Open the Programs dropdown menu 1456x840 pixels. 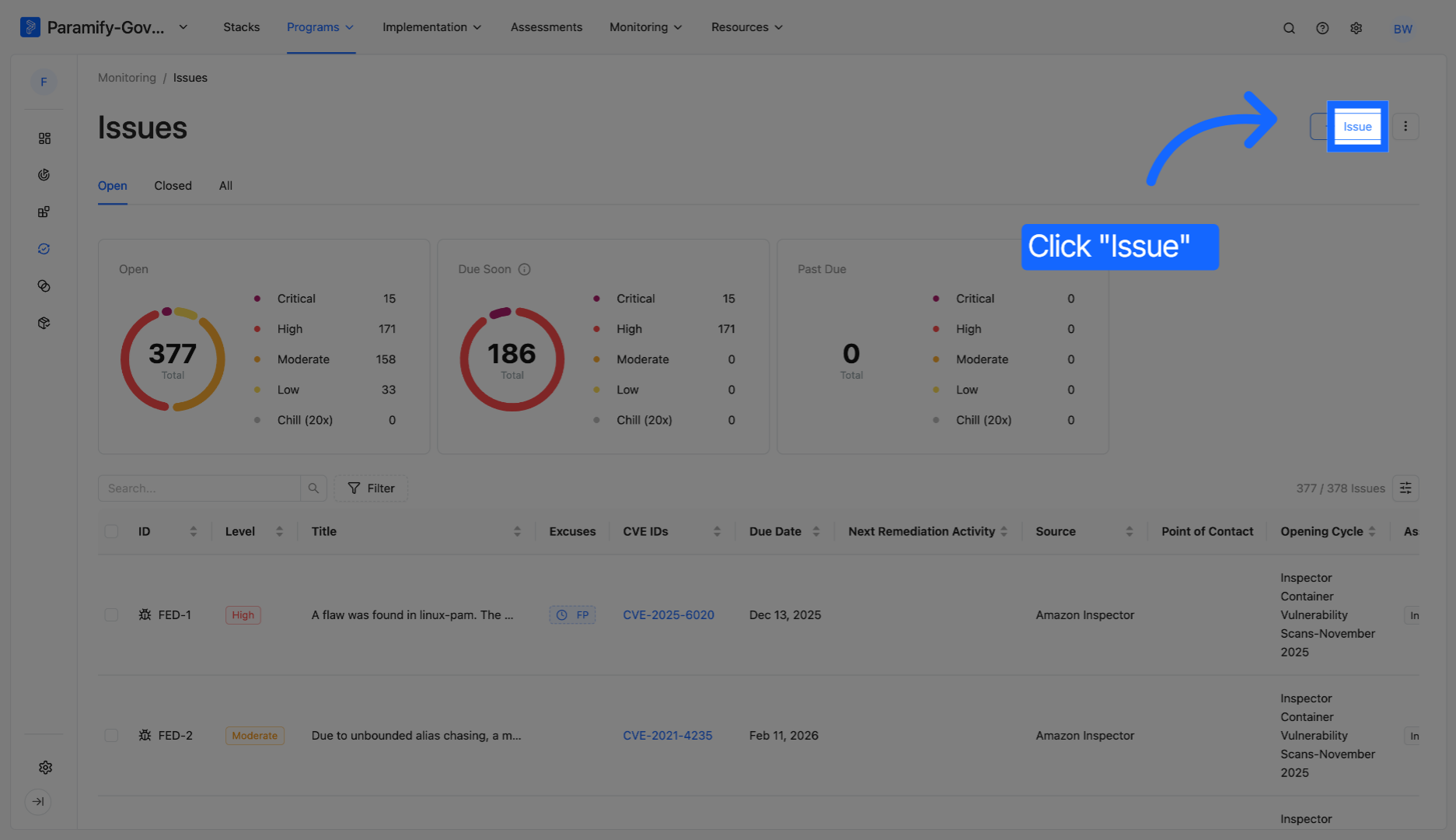tap(320, 27)
